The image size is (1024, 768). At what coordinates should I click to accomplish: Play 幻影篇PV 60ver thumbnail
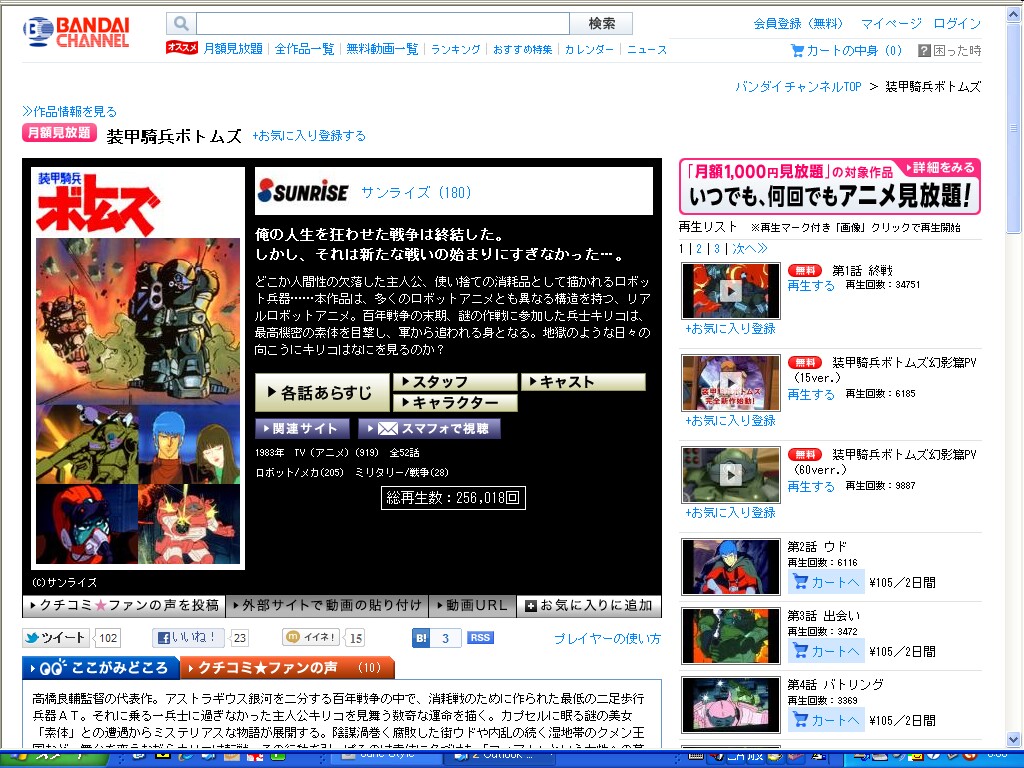(731, 475)
